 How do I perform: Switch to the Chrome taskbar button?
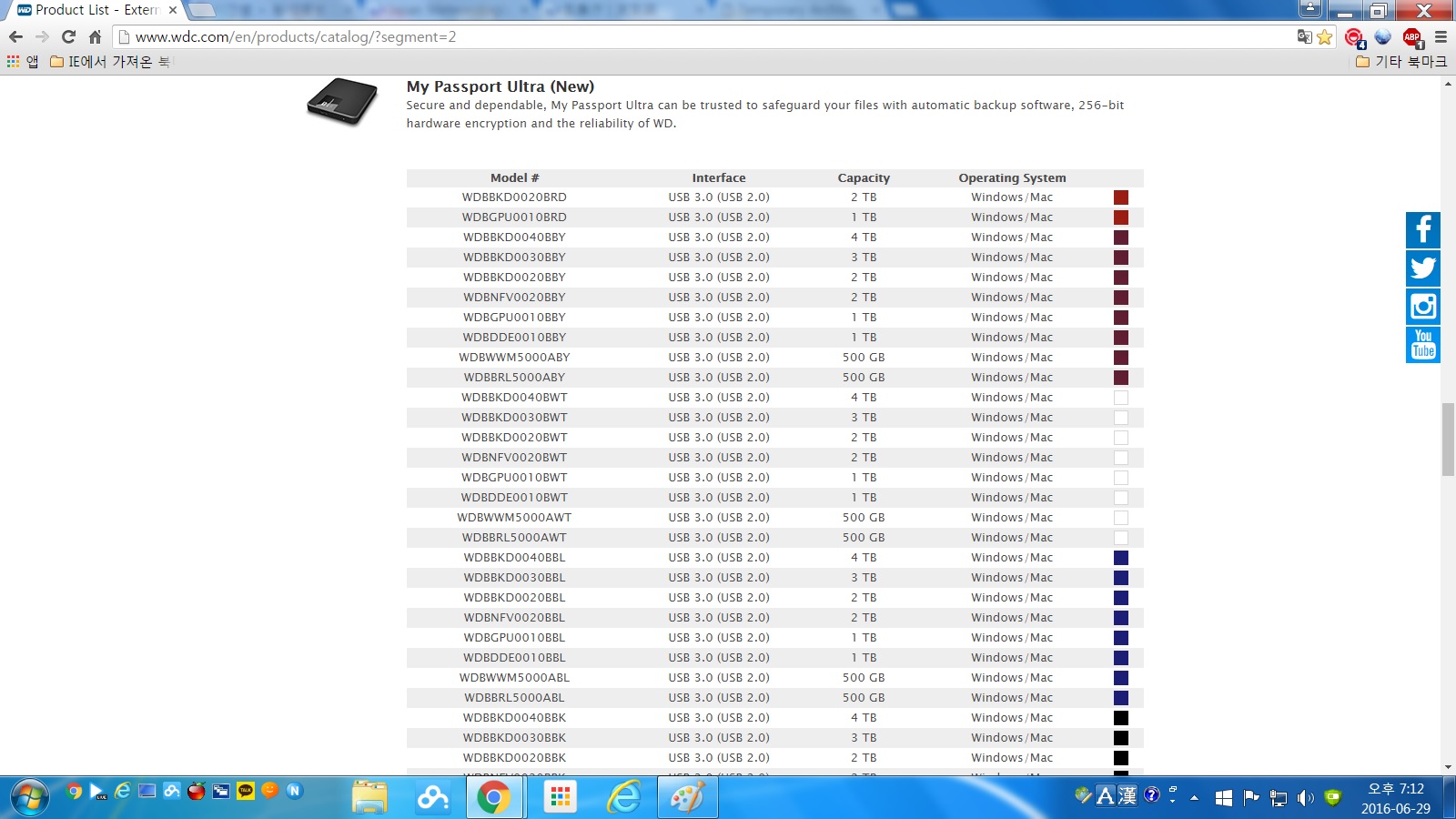click(493, 798)
